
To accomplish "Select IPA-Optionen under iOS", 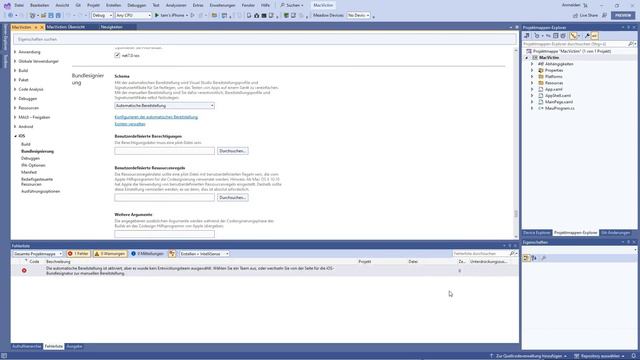I will click(x=33, y=165).
